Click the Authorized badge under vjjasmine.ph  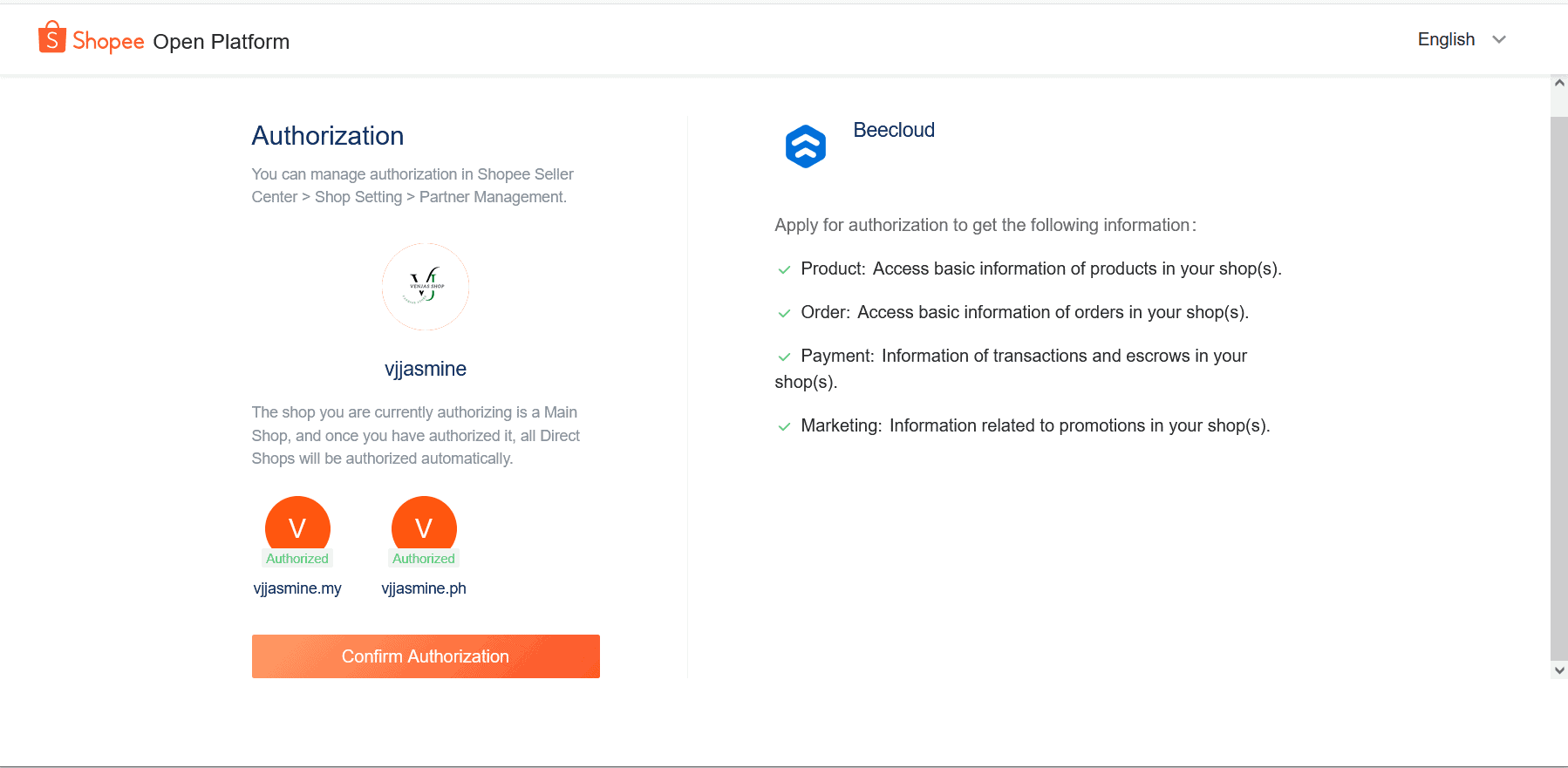424,559
